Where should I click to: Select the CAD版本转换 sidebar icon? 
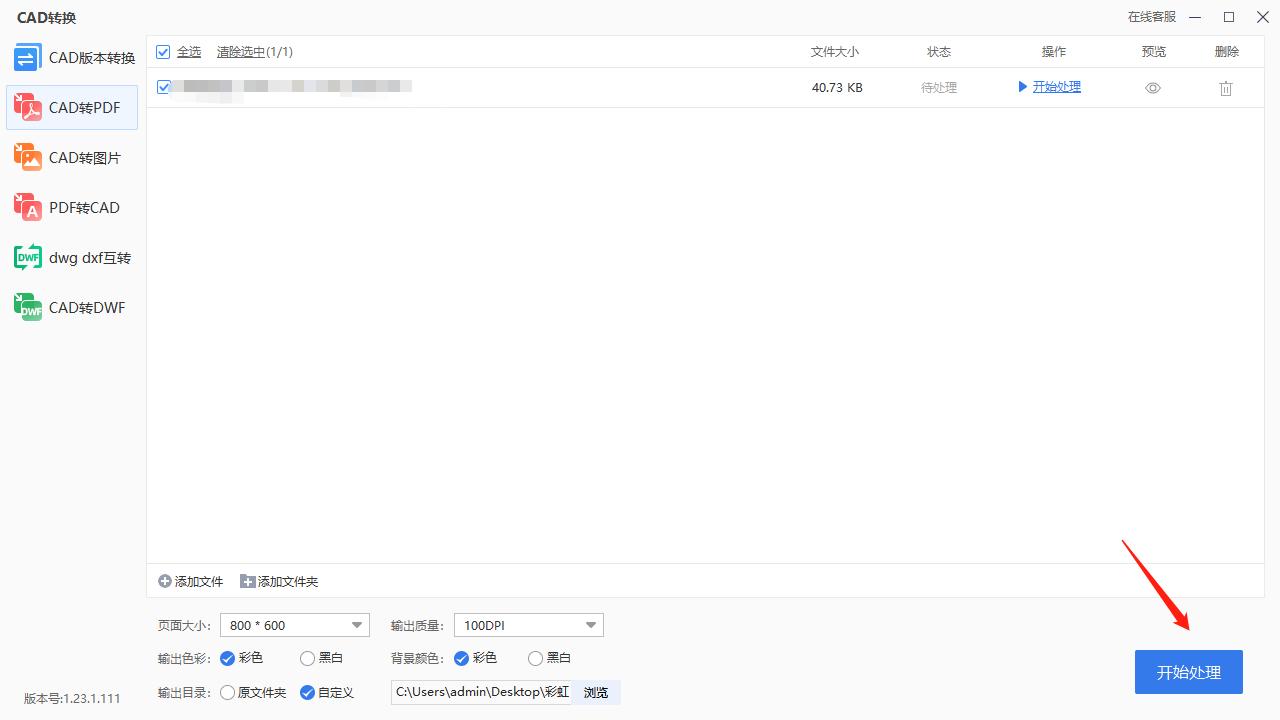[71, 57]
